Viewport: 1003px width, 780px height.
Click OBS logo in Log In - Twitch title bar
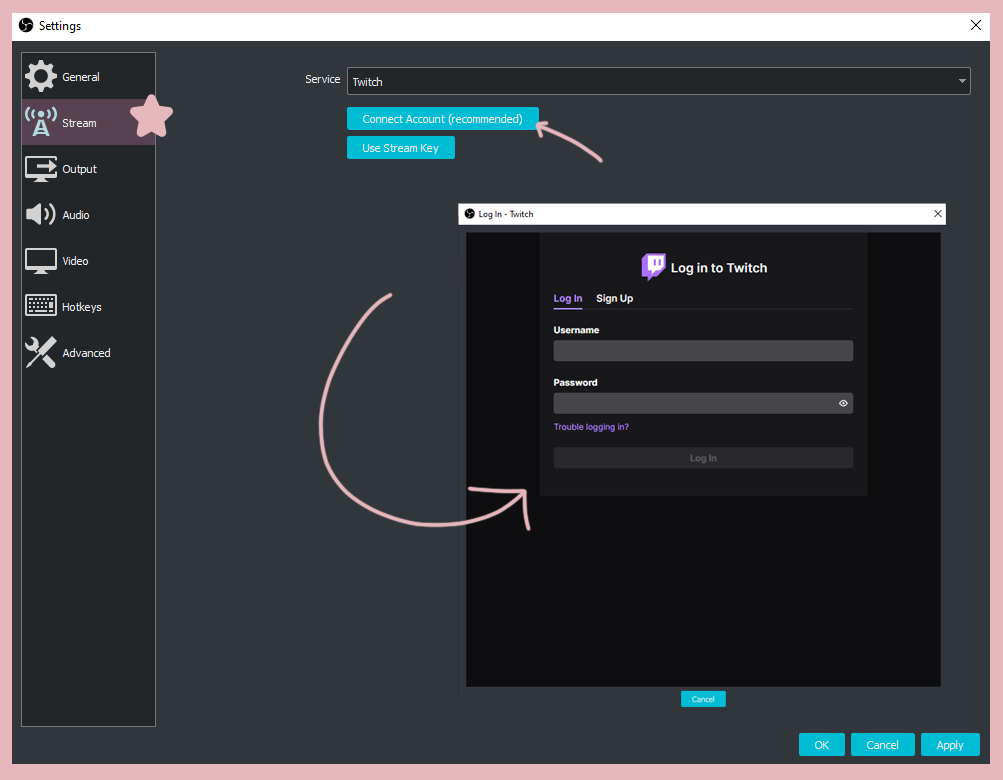(470, 214)
